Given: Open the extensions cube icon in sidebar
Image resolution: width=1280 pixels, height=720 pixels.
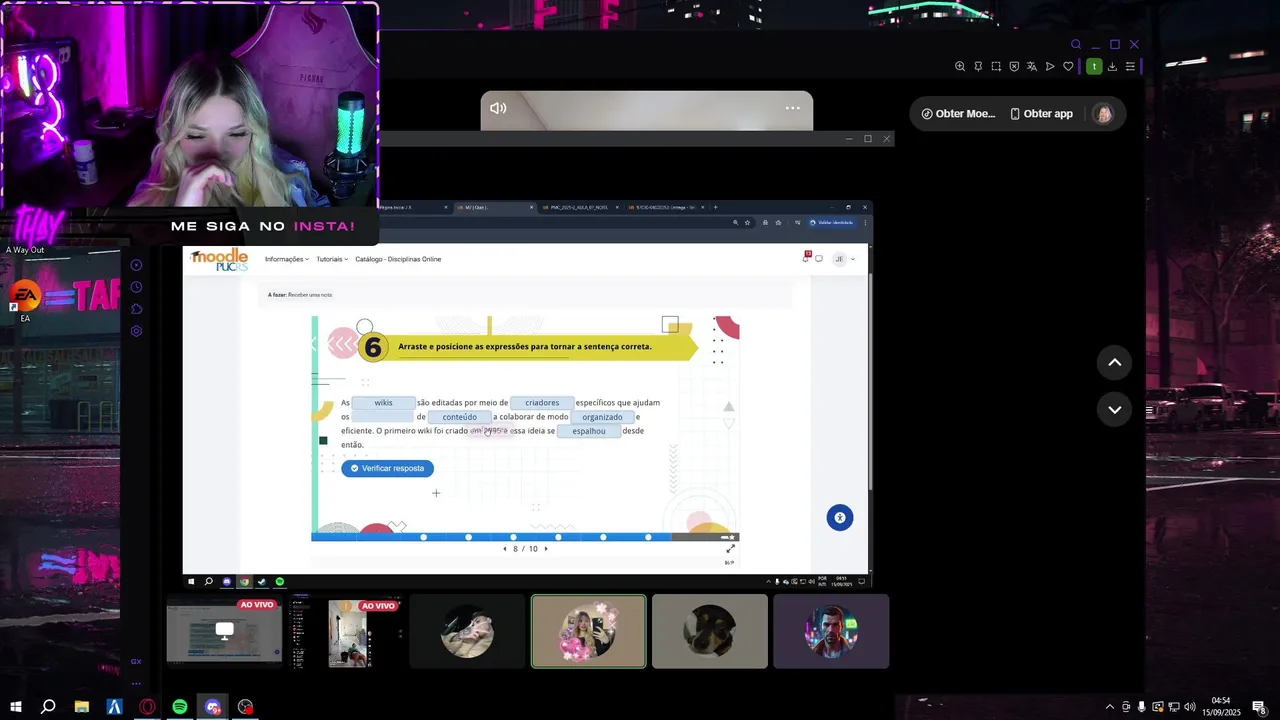Looking at the screenshot, I should coord(136,309).
